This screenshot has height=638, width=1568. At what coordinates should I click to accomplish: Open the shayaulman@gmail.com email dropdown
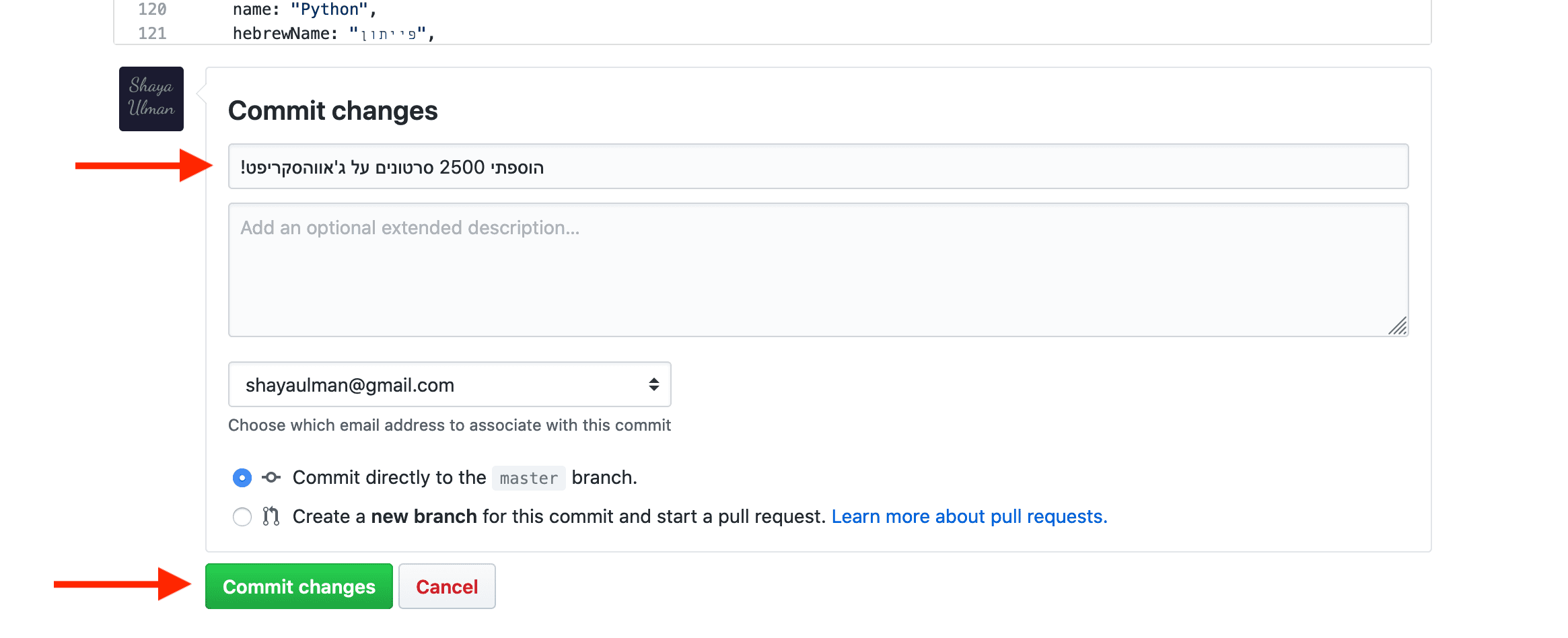coord(449,384)
